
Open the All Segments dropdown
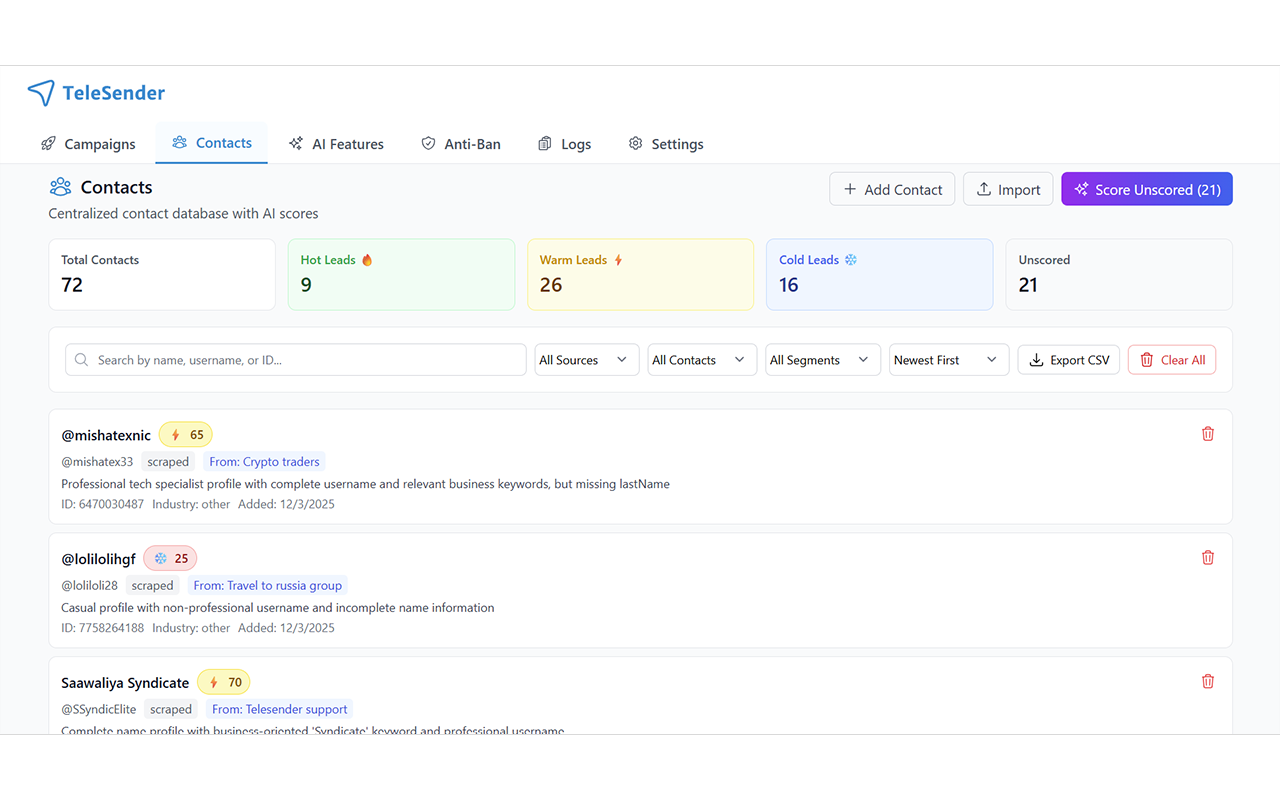click(822, 360)
